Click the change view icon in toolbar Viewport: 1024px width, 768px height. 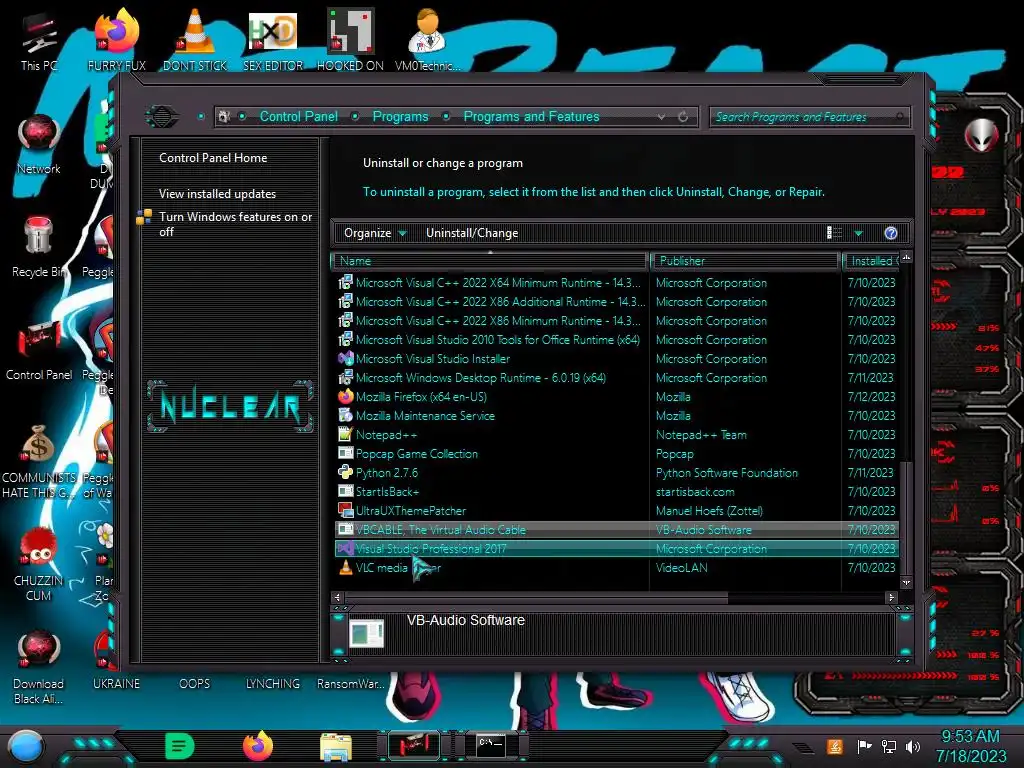click(x=834, y=233)
